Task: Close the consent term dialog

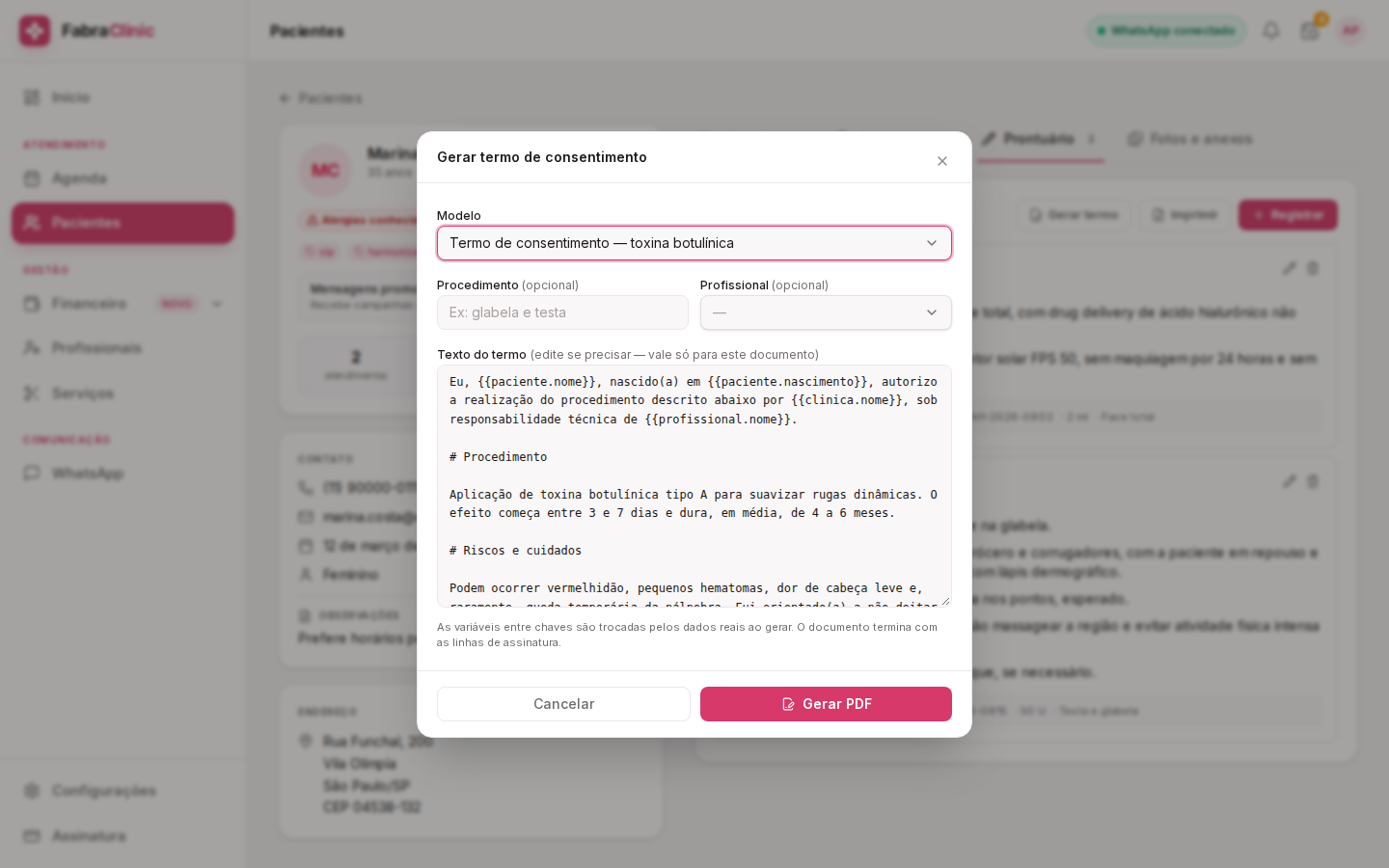Action: pos(942,161)
